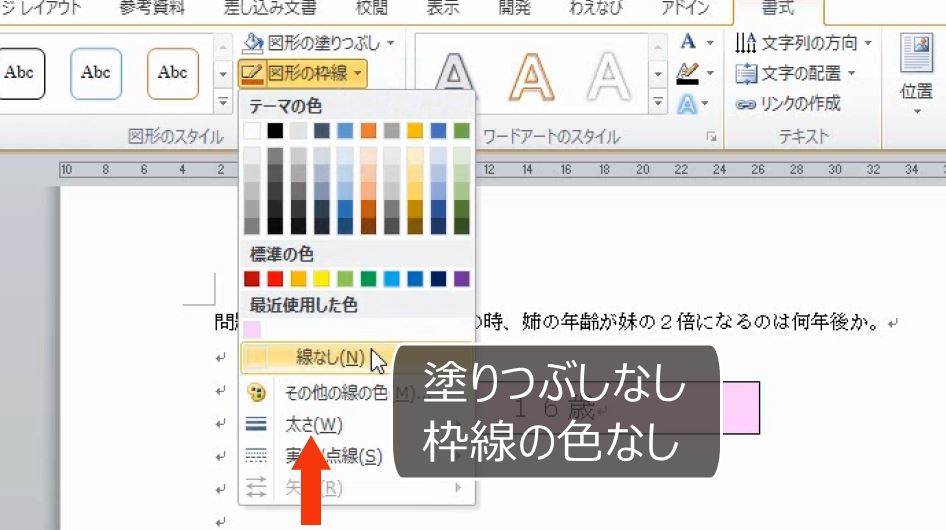Open the 位置 position button
Image resolution: width=946 pixels, height=530 pixels.
[916, 74]
